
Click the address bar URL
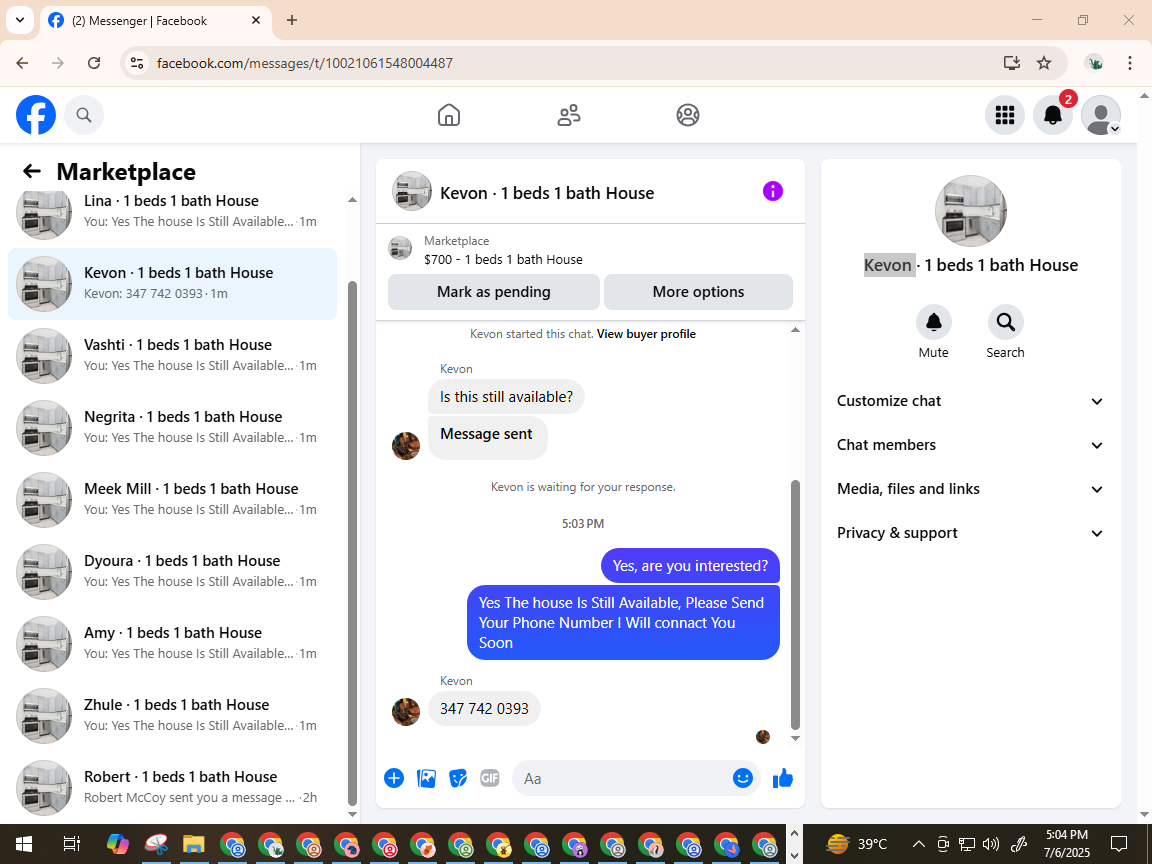(x=305, y=63)
